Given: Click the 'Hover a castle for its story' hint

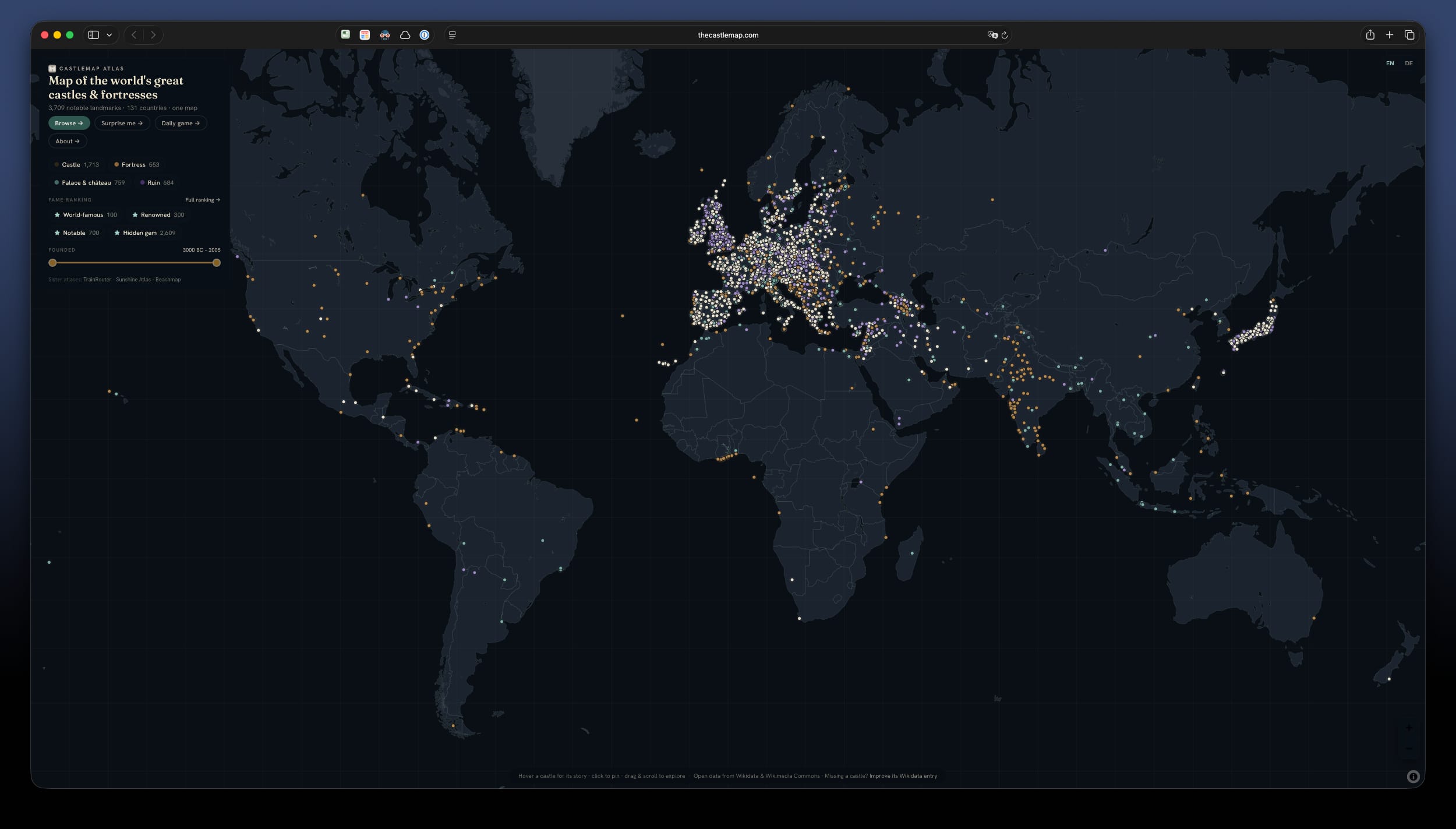Looking at the screenshot, I should coord(553,776).
